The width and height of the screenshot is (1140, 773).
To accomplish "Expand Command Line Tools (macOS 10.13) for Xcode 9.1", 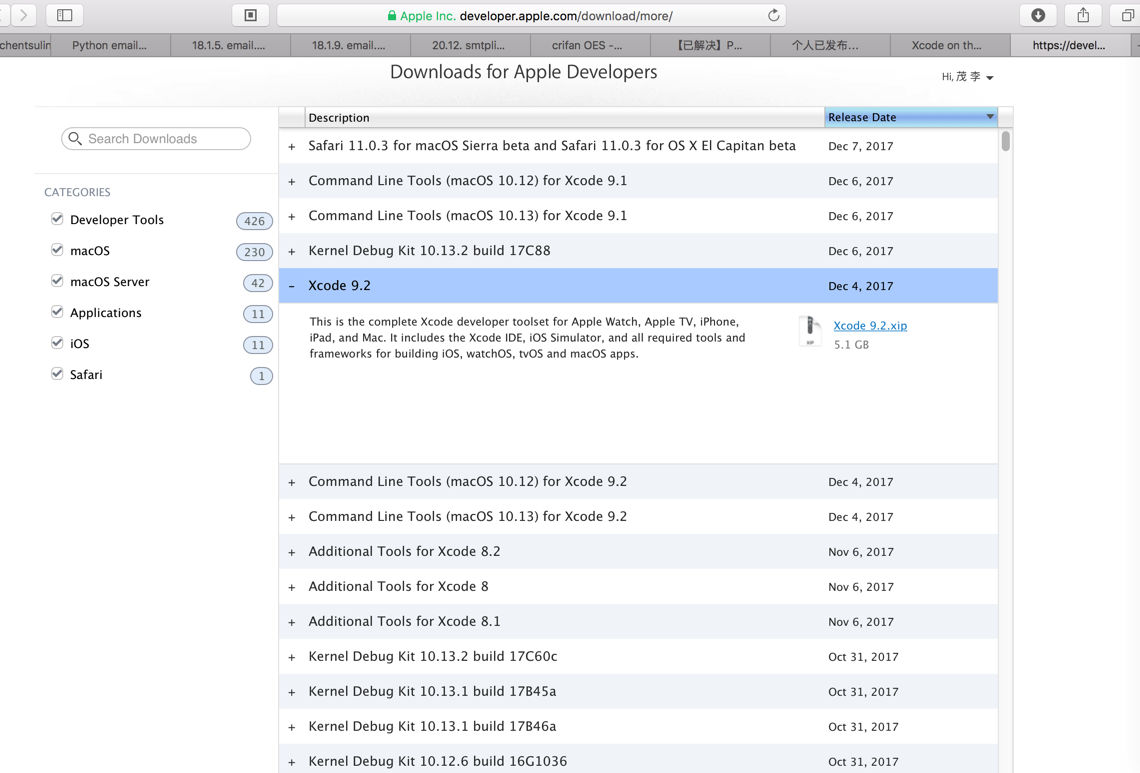I will pos(292,217).
